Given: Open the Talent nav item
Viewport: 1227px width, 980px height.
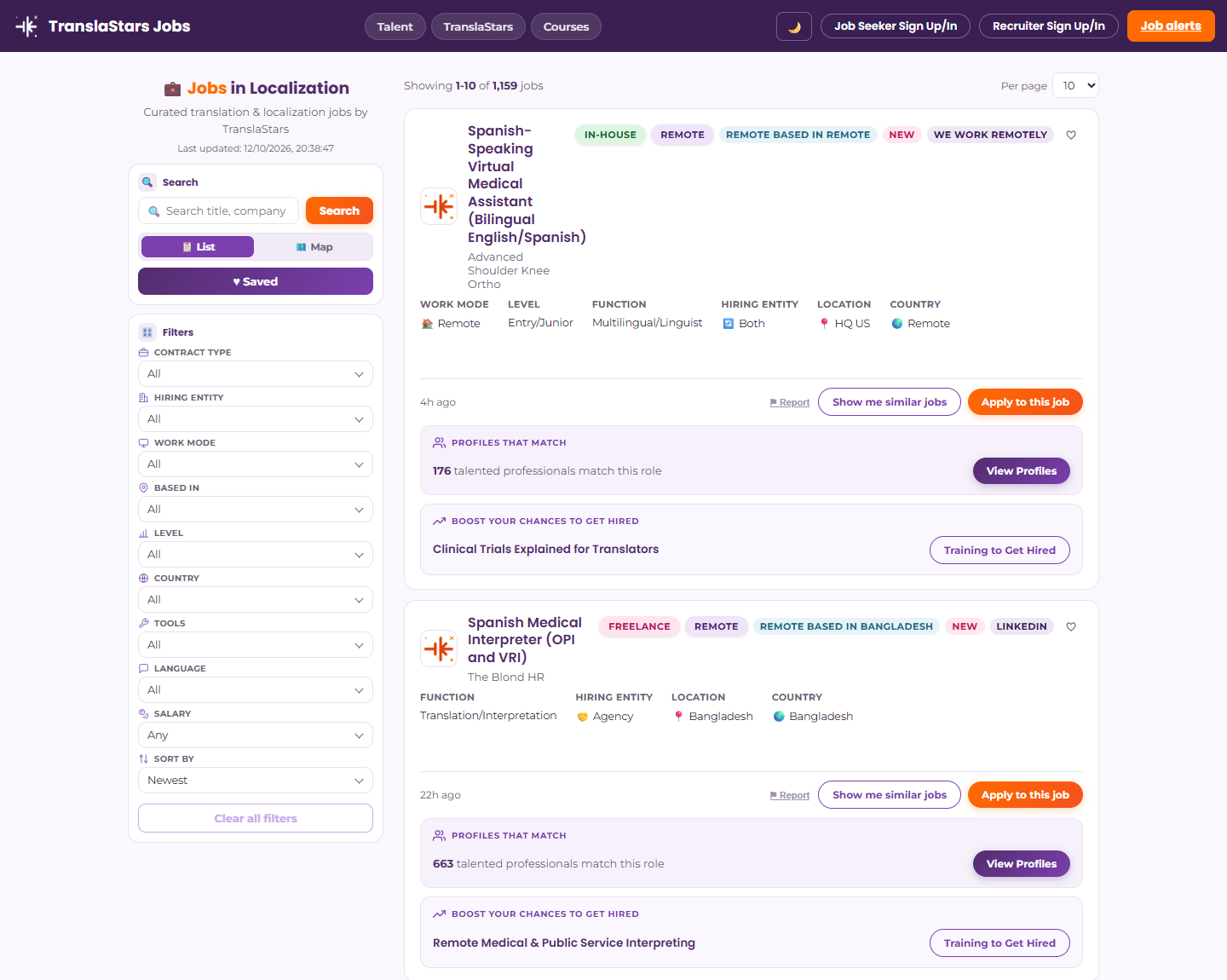Looking at the screenshot, I should (395, 26).
